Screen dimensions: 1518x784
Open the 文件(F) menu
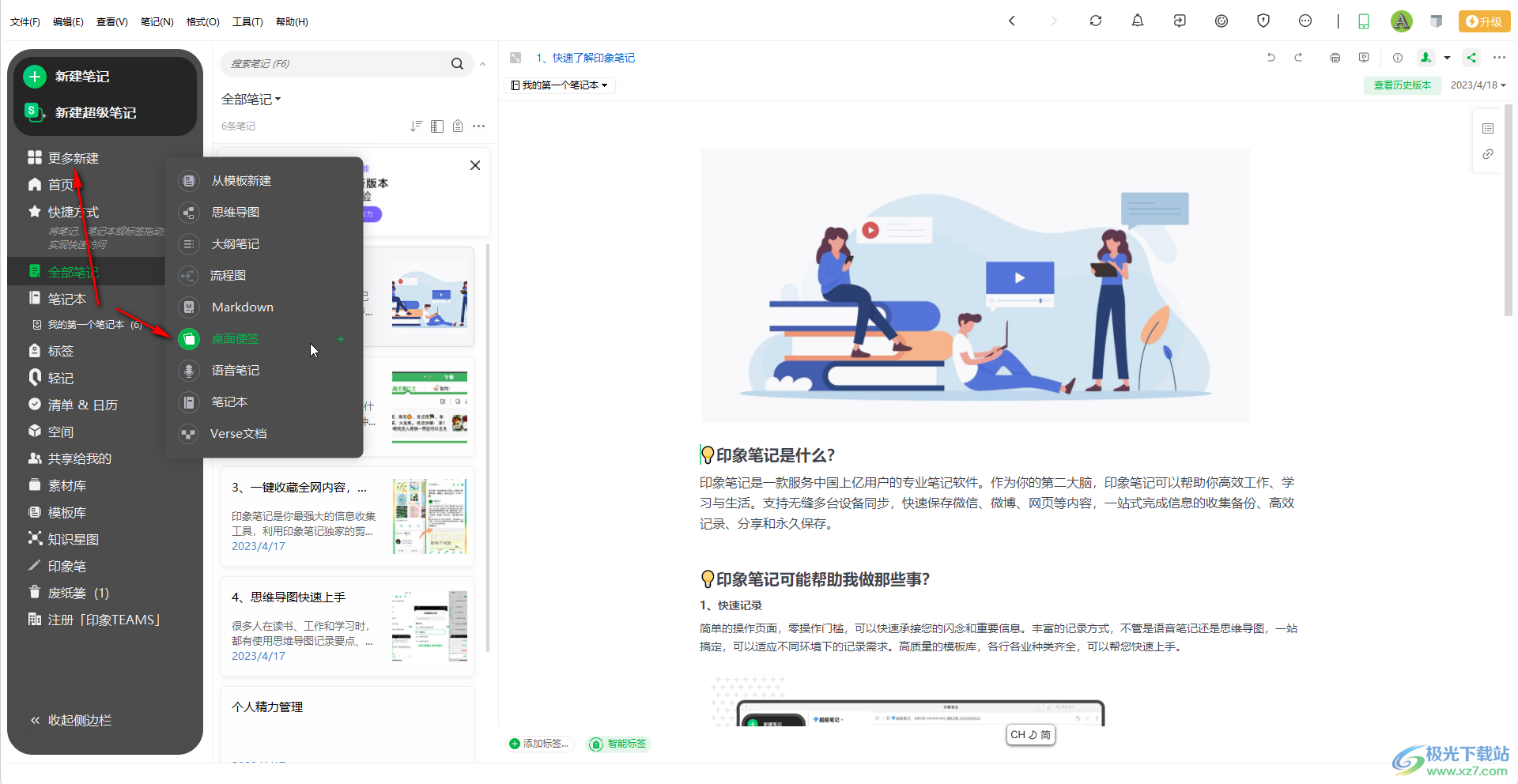coord(25,21)
